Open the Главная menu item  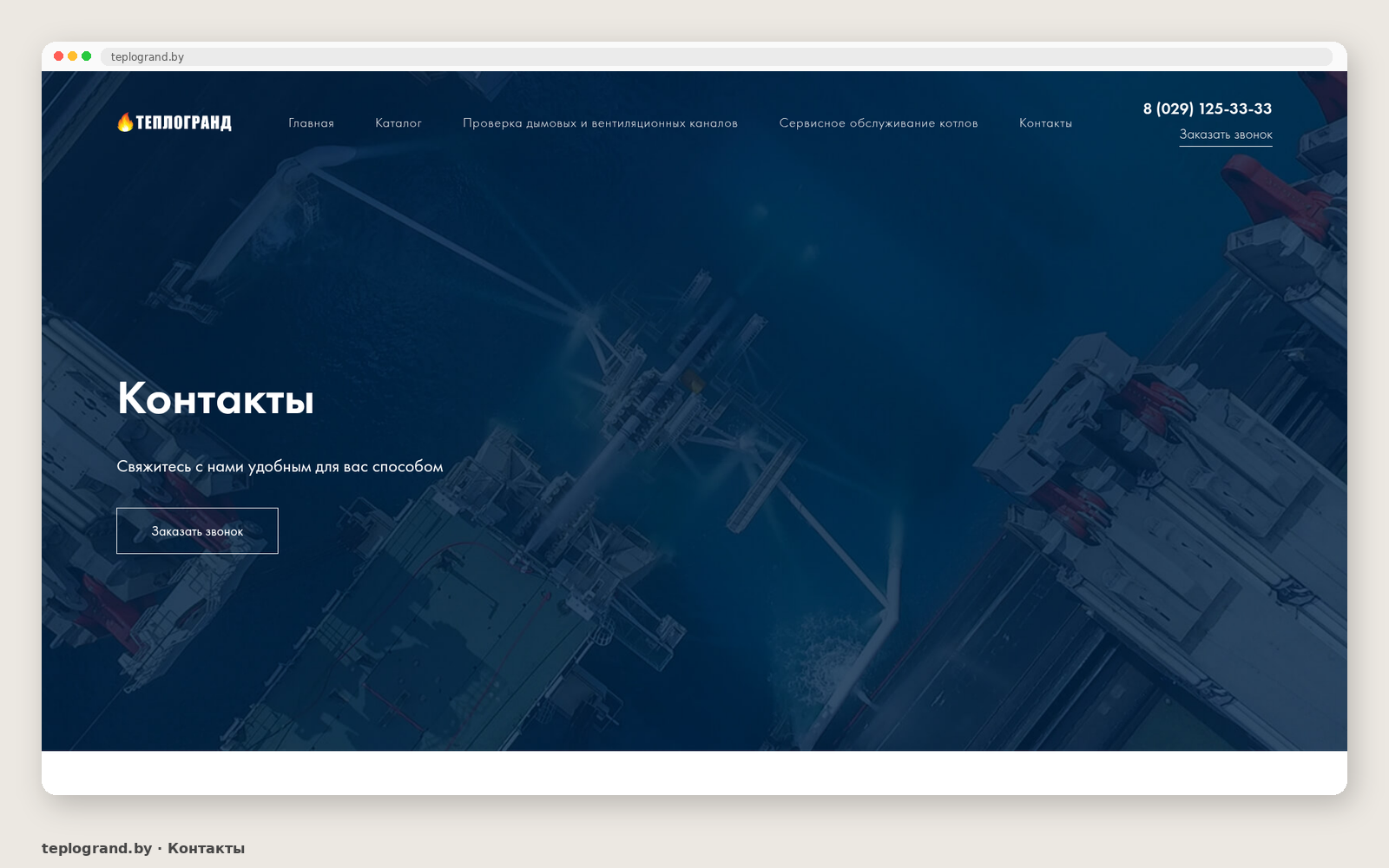311,123
